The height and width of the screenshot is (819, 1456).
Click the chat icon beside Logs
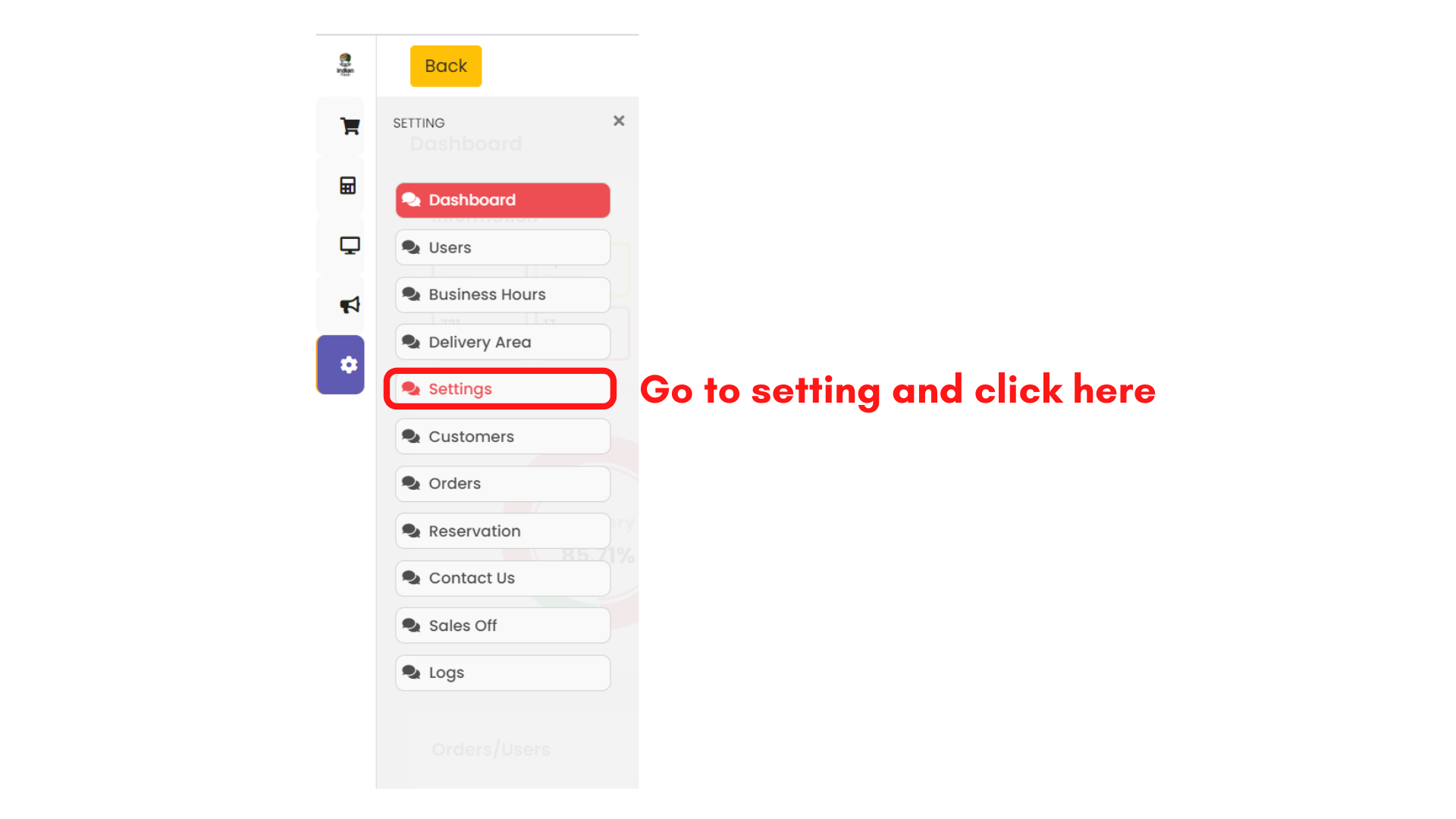tap(411, 673)
